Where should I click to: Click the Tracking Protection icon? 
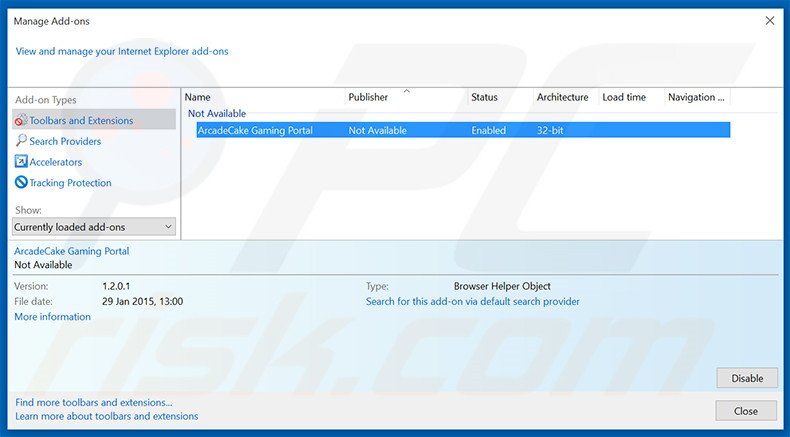tap(21, 182)
